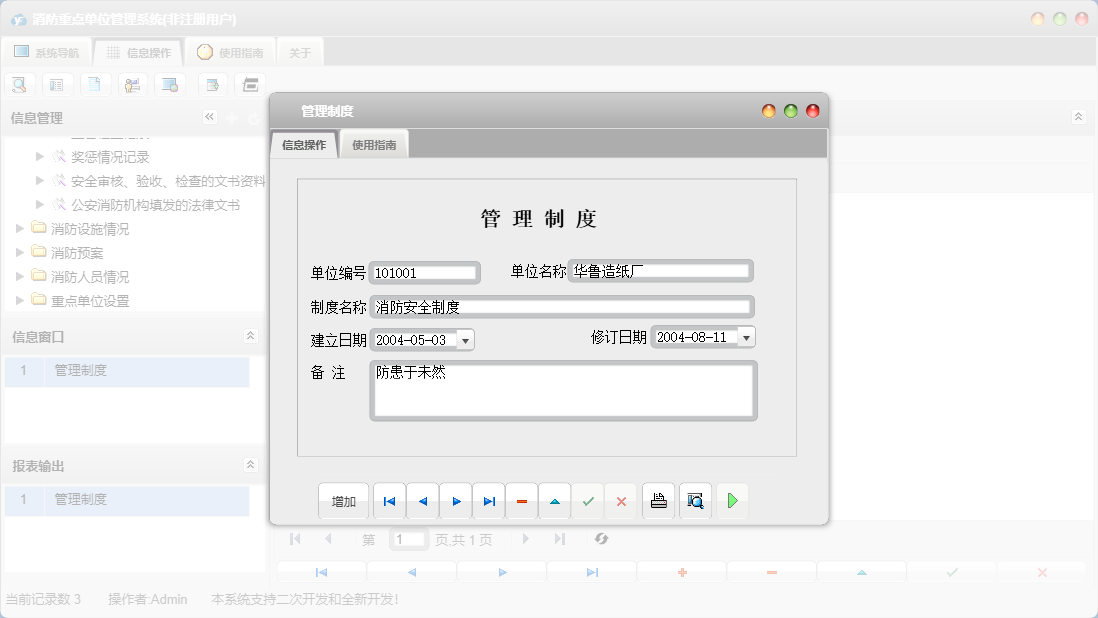Cancel edits with the red X icon

621,501
